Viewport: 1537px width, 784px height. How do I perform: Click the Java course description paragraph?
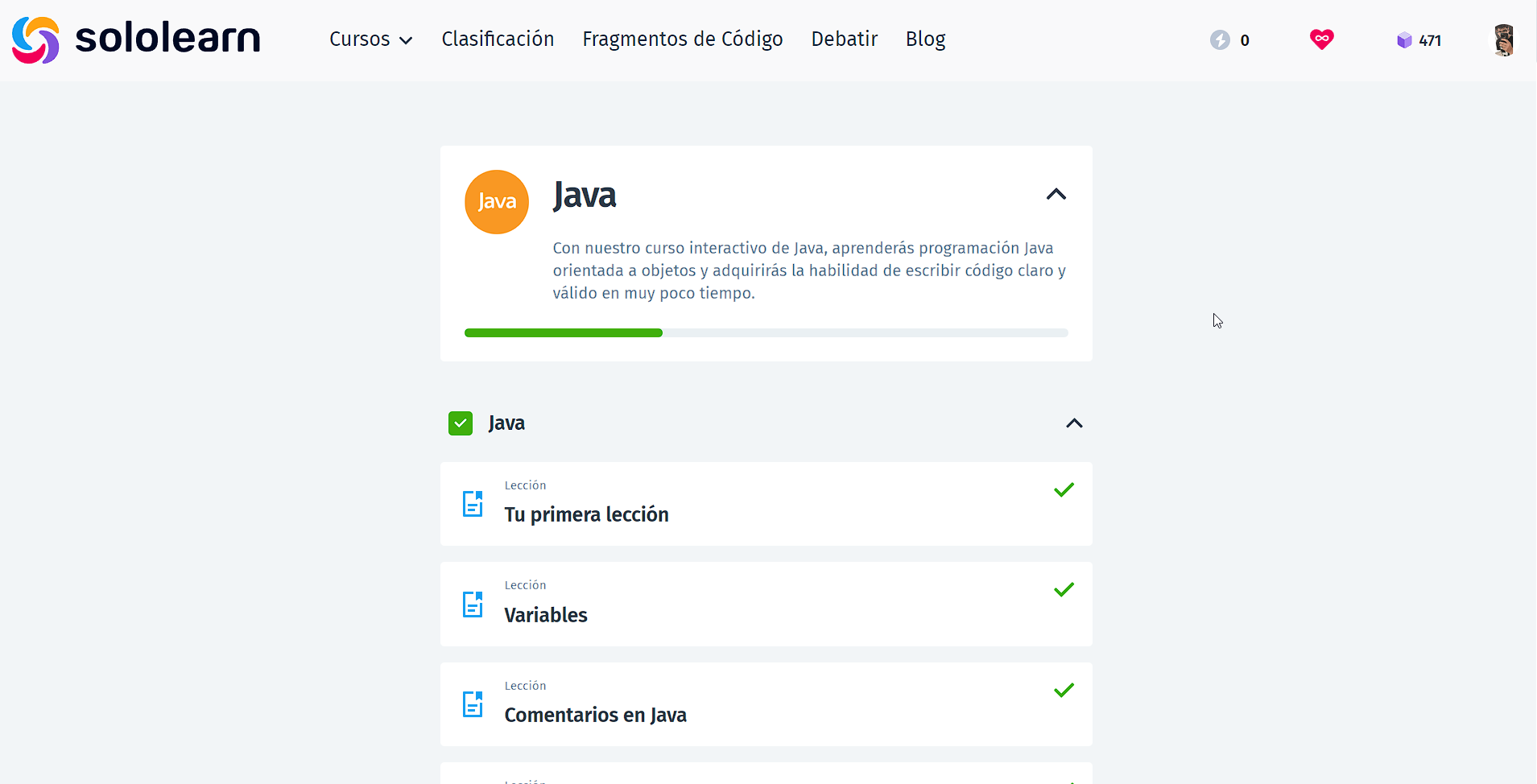(809, 270)
